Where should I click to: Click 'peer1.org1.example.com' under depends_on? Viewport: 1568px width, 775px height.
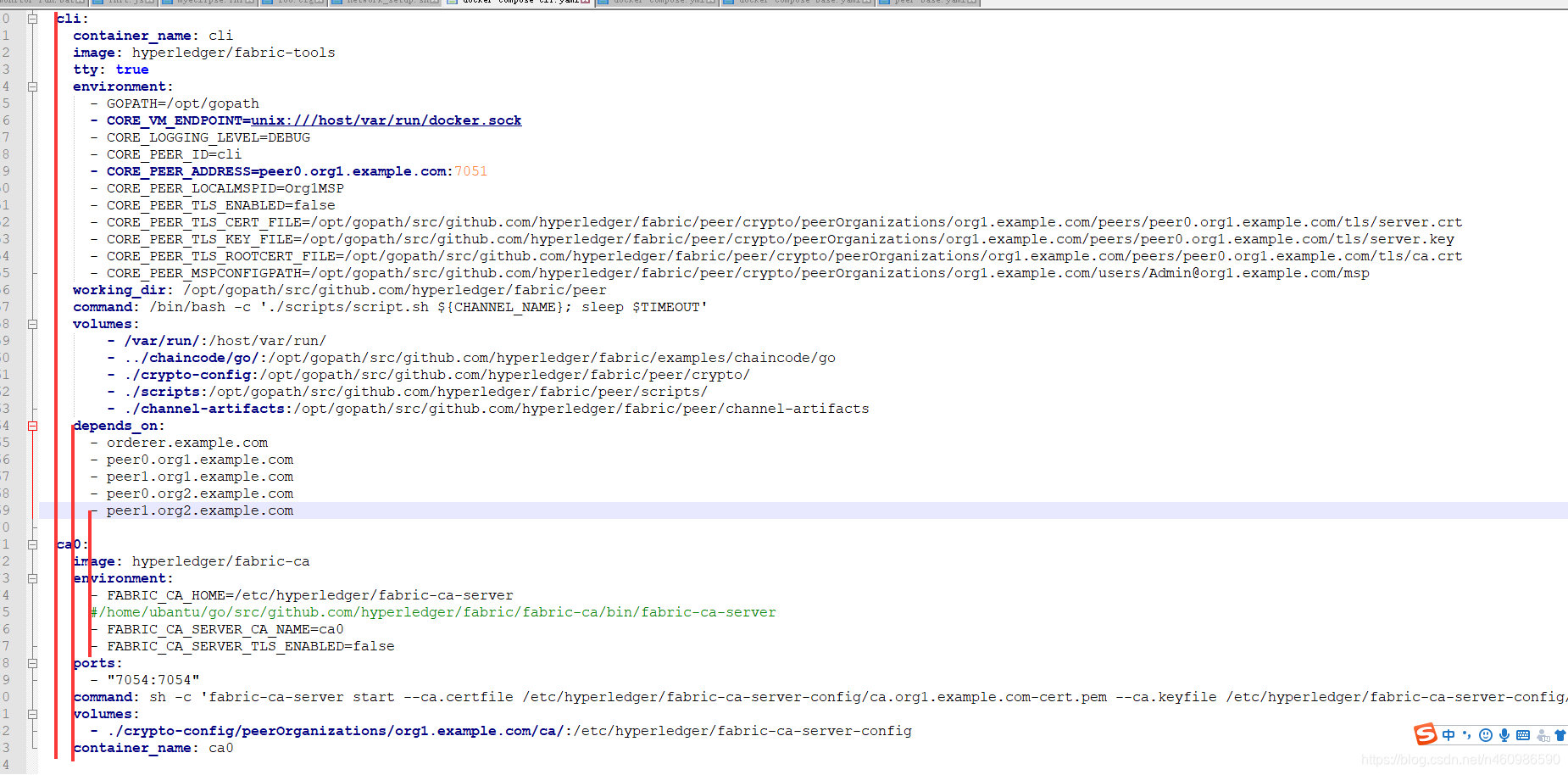coord(200,477)
